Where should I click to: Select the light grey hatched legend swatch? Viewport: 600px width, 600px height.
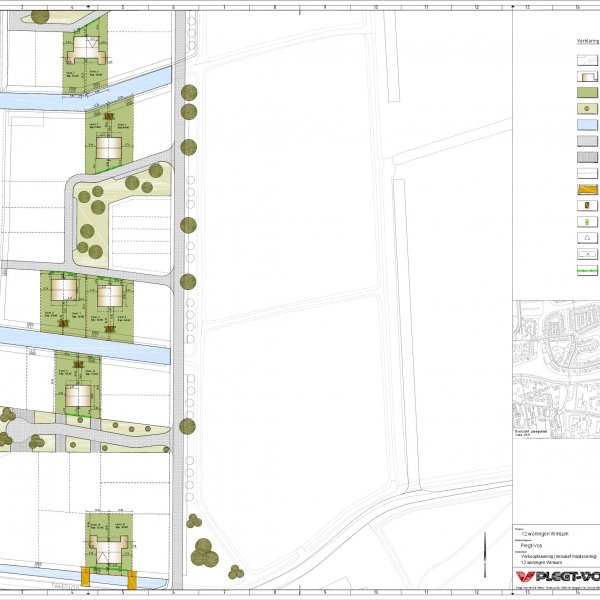pyautogui.click(x=587, y=141)
